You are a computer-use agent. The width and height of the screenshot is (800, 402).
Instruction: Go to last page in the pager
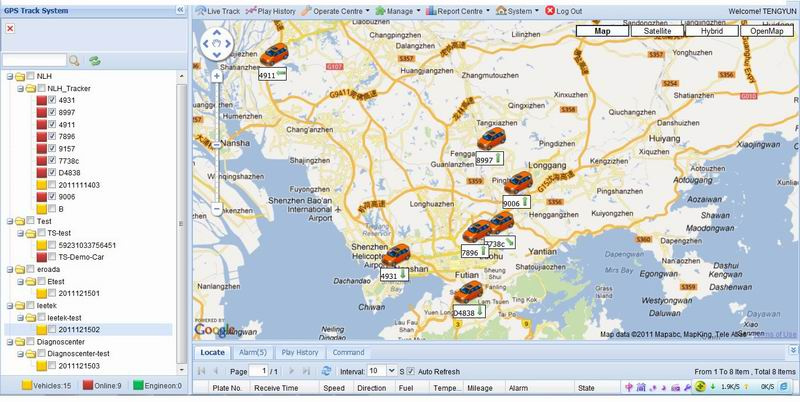(x=306, y=371)
